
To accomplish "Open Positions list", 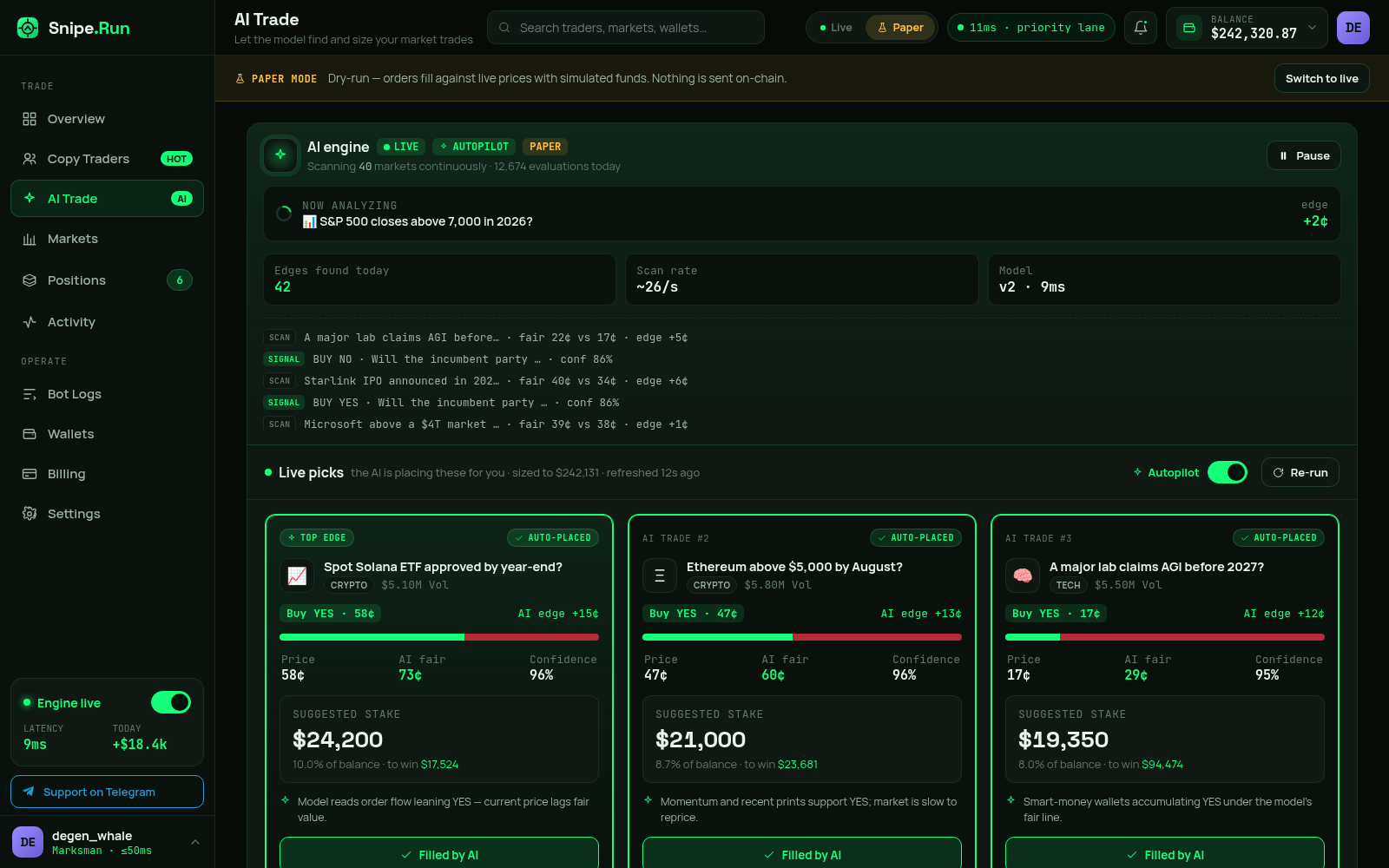I will (x=107, y=280).
